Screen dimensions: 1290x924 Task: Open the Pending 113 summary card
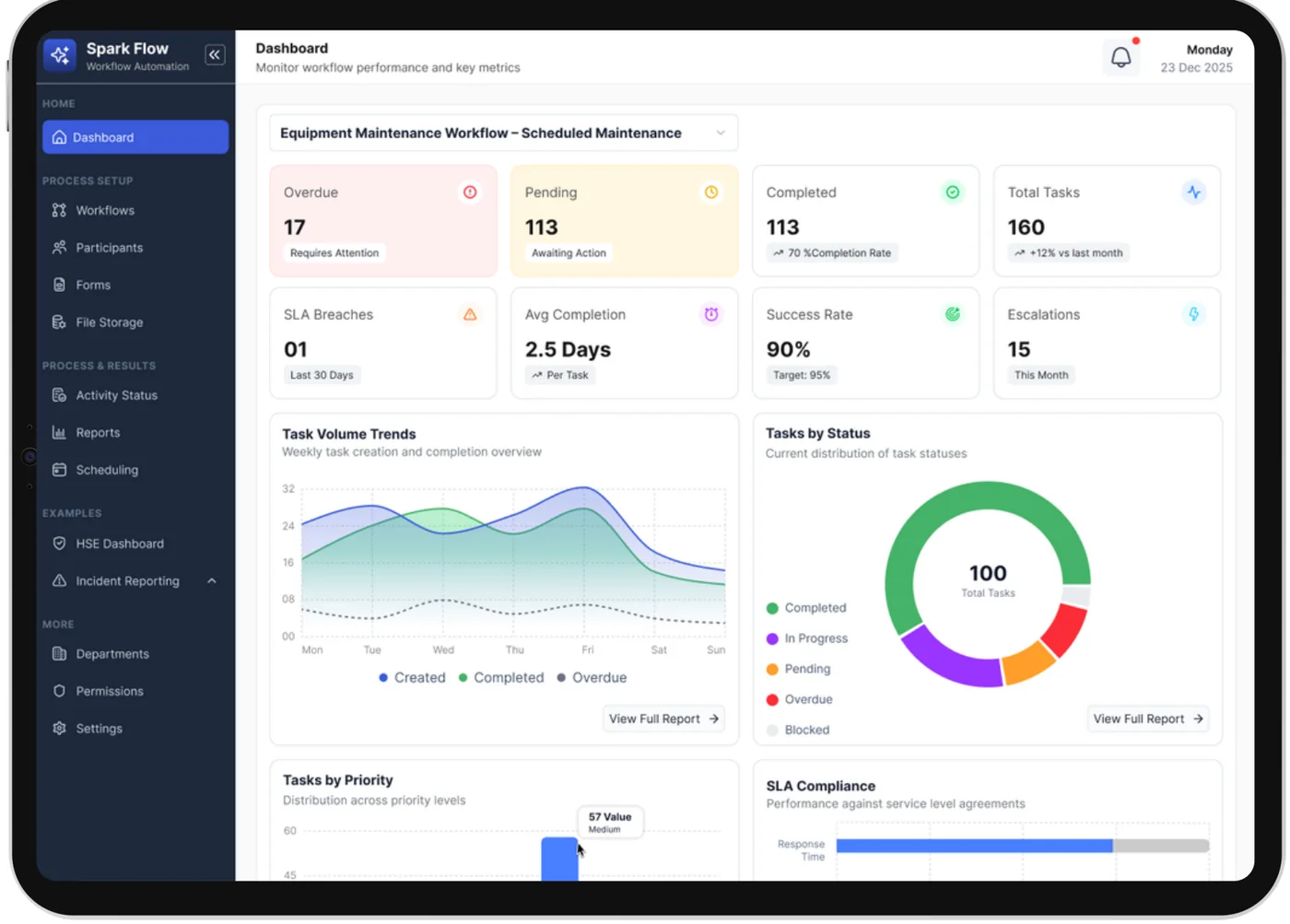click(625, 221)
